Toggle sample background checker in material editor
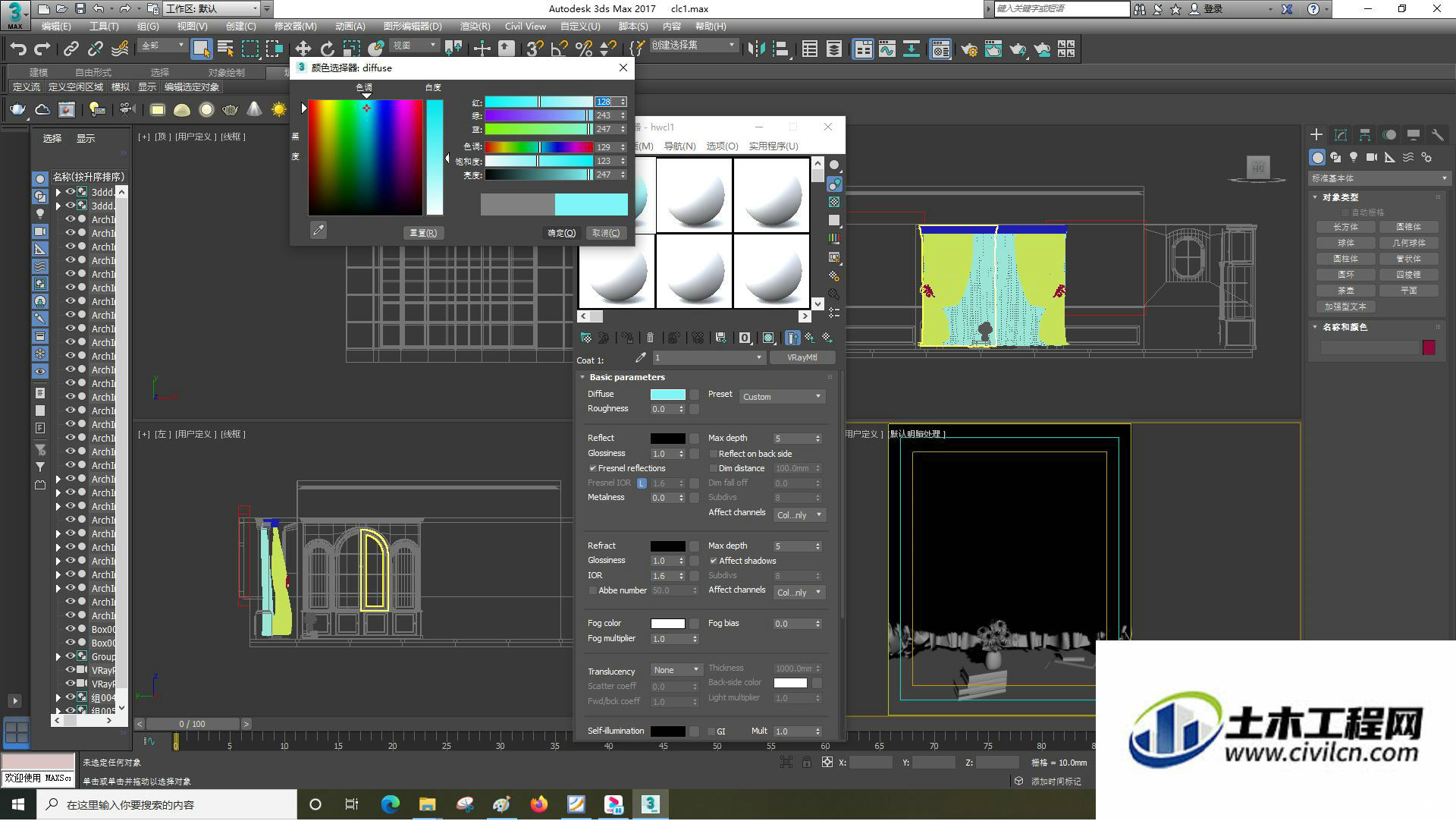The height and width of the screenshot is (821, 1456). coord(834,202)
